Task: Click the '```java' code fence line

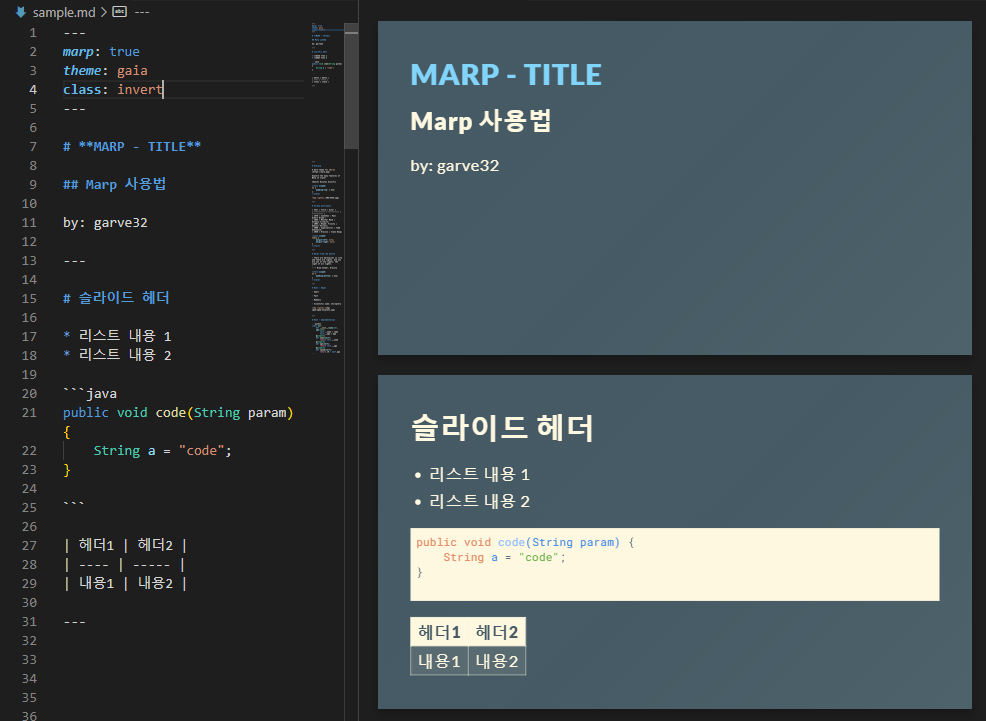Action: tap(90, 394)
